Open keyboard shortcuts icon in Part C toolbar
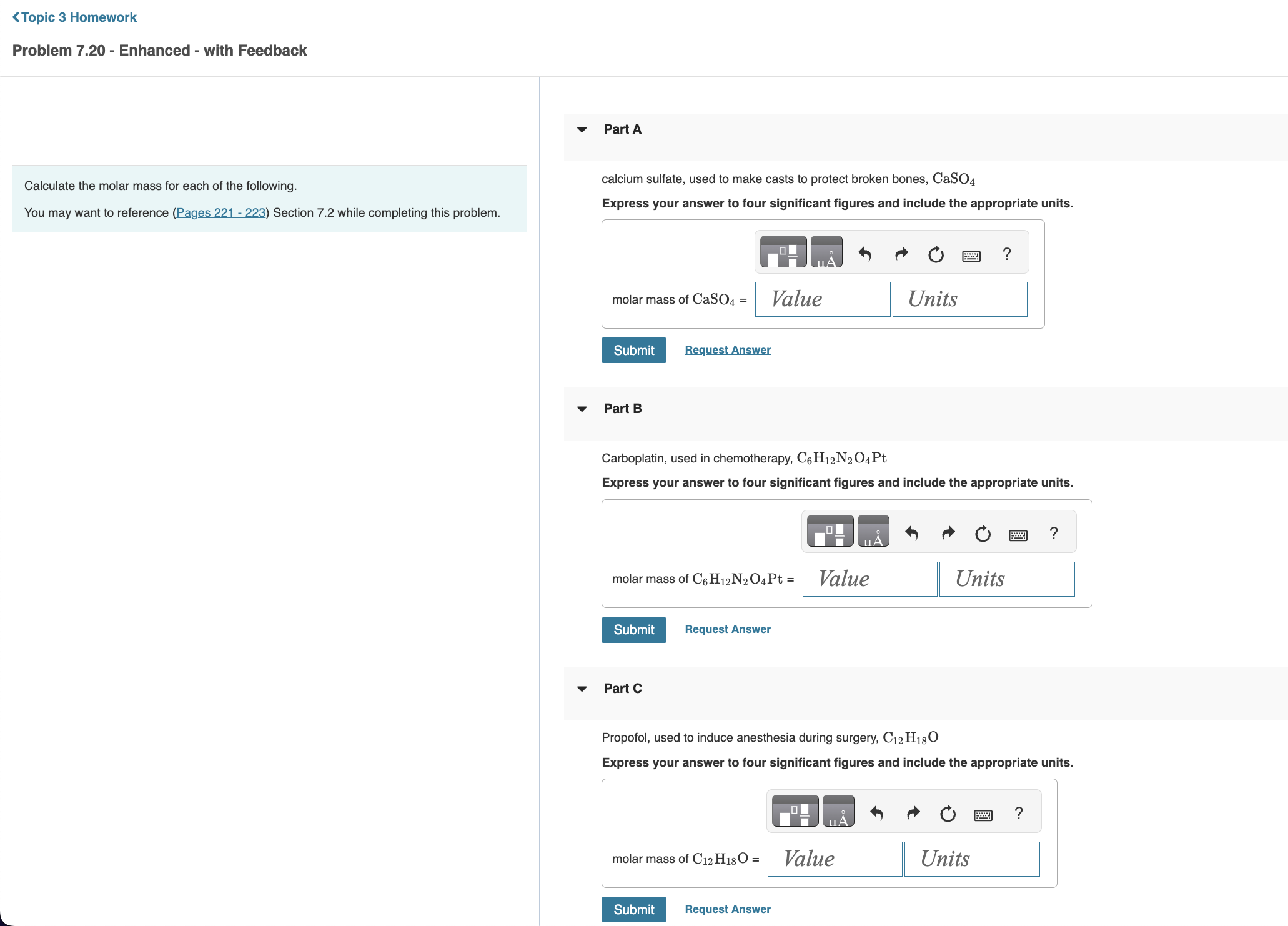This screenshot has height=926, width=1288. [x=983, y=815]
